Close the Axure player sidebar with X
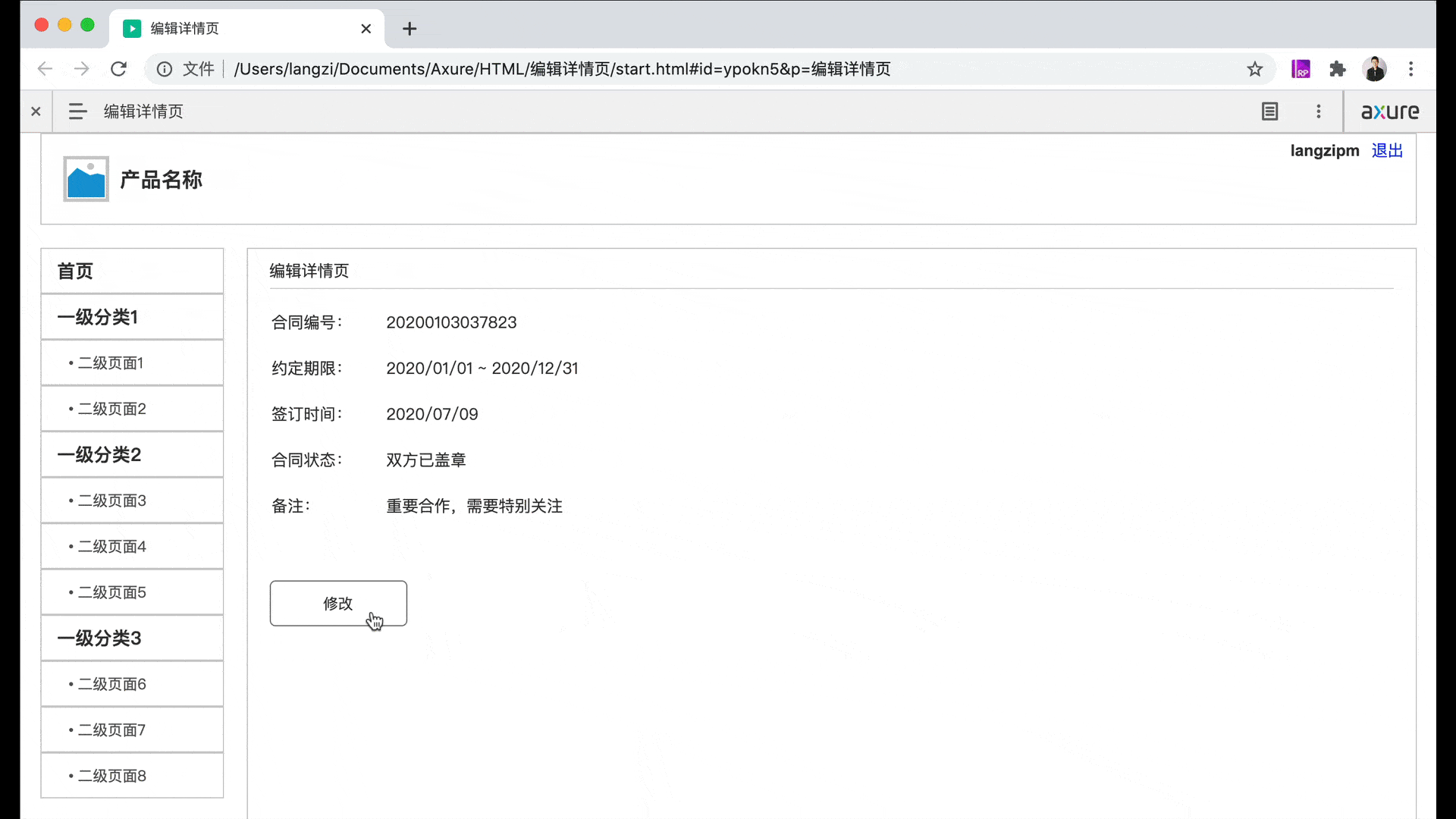Image resolution: width=1456 pixels, height=819 pixels. (x=36, y=111)
